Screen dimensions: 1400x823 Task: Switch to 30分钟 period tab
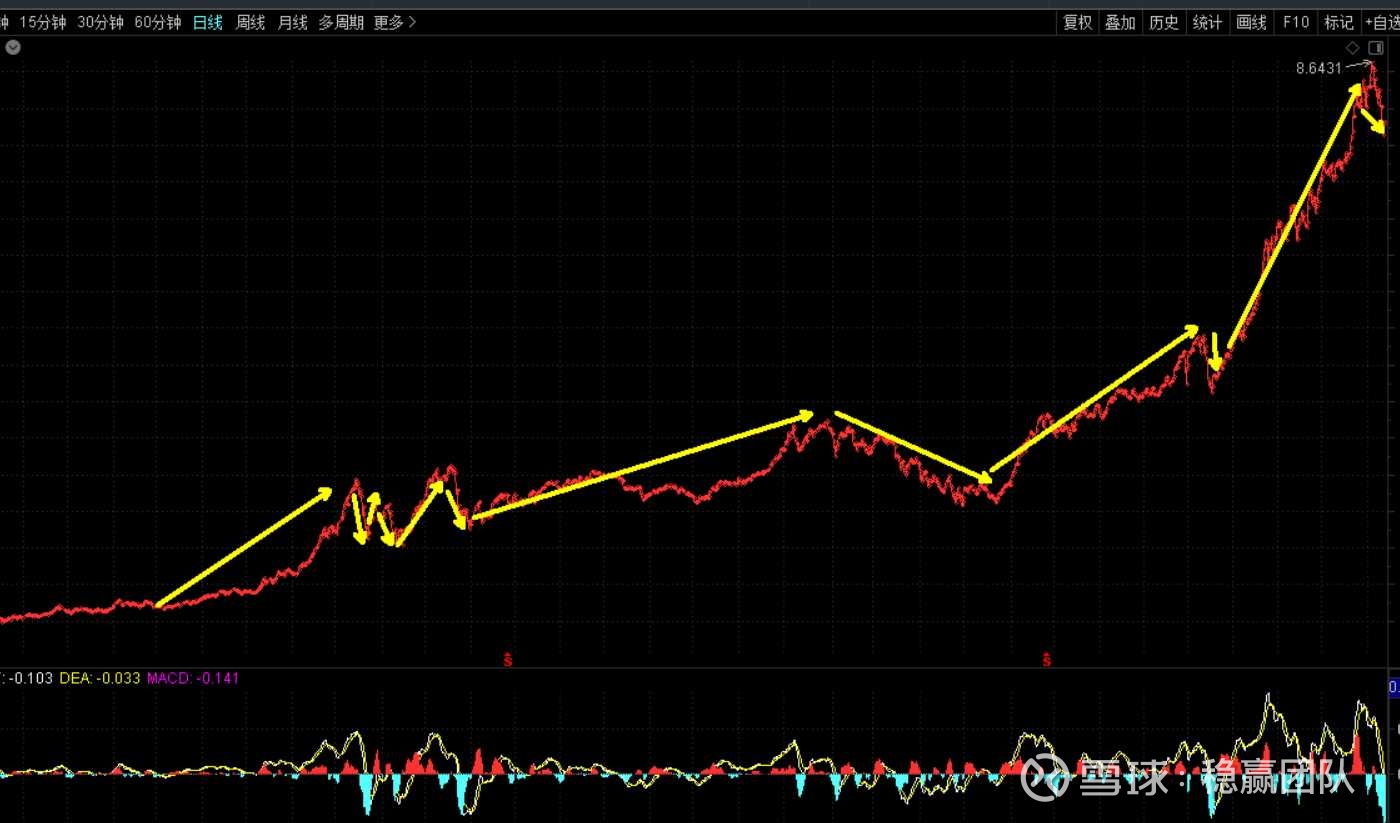click(x=101, y=22)
